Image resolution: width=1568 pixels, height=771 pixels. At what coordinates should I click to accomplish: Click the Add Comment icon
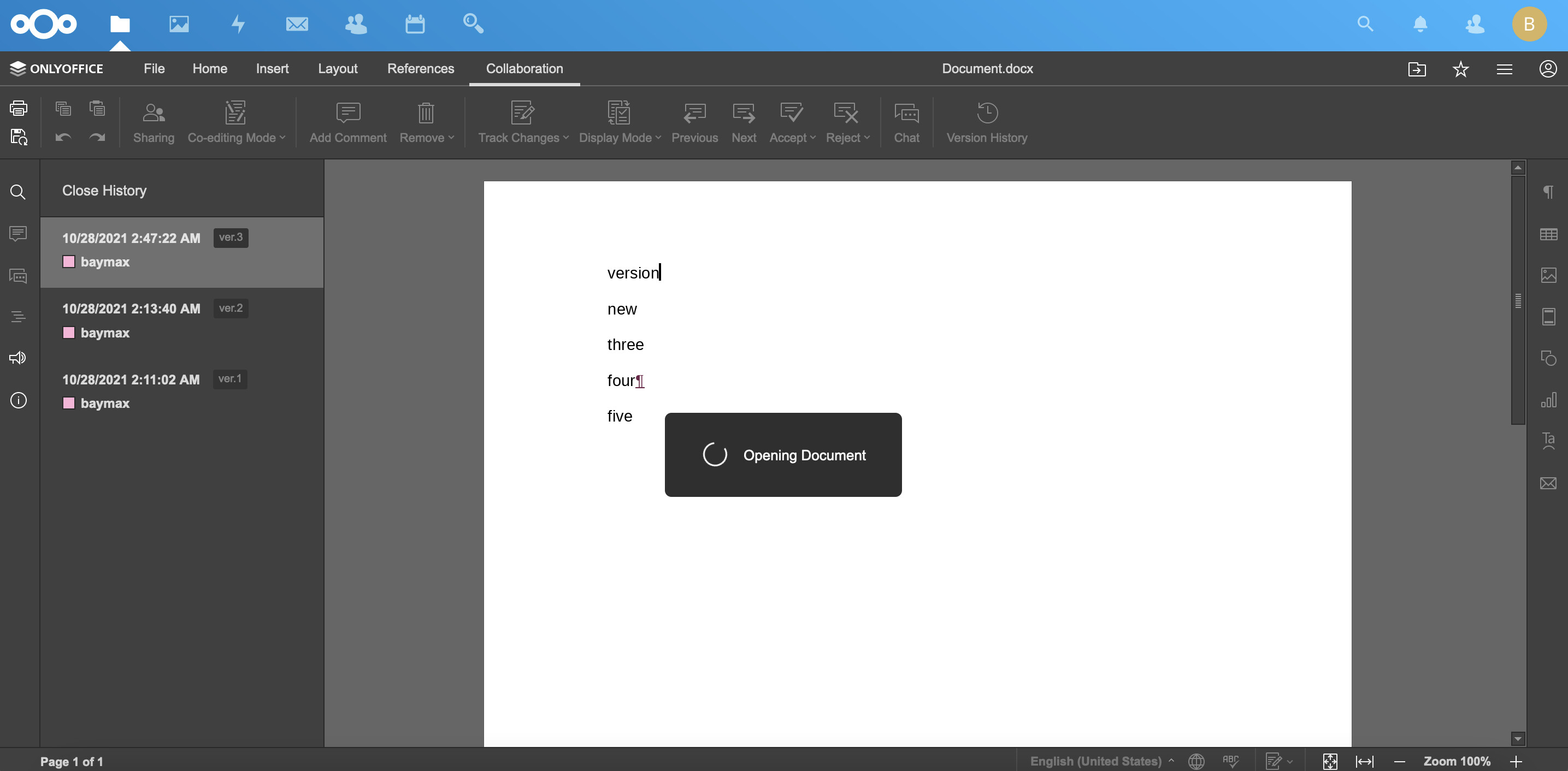(347, 113)
